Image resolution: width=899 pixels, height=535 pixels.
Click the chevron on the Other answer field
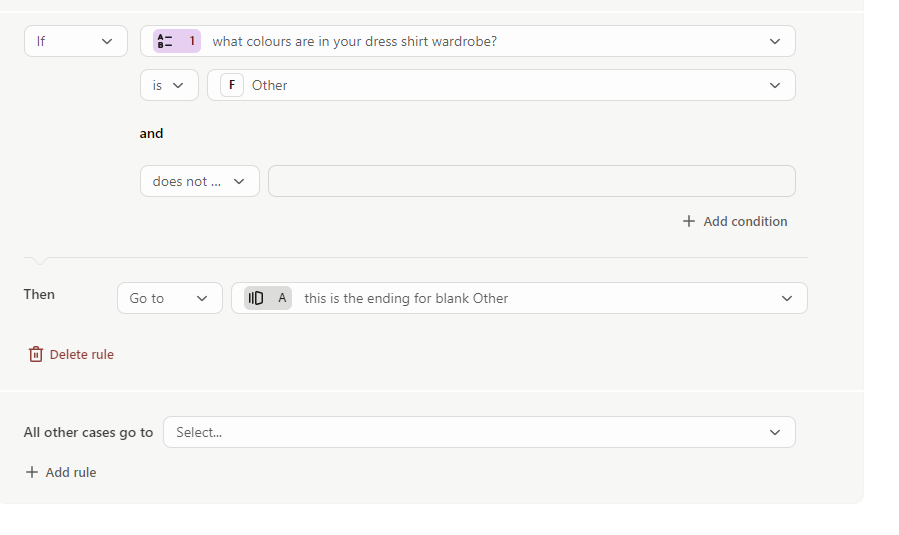775,85
